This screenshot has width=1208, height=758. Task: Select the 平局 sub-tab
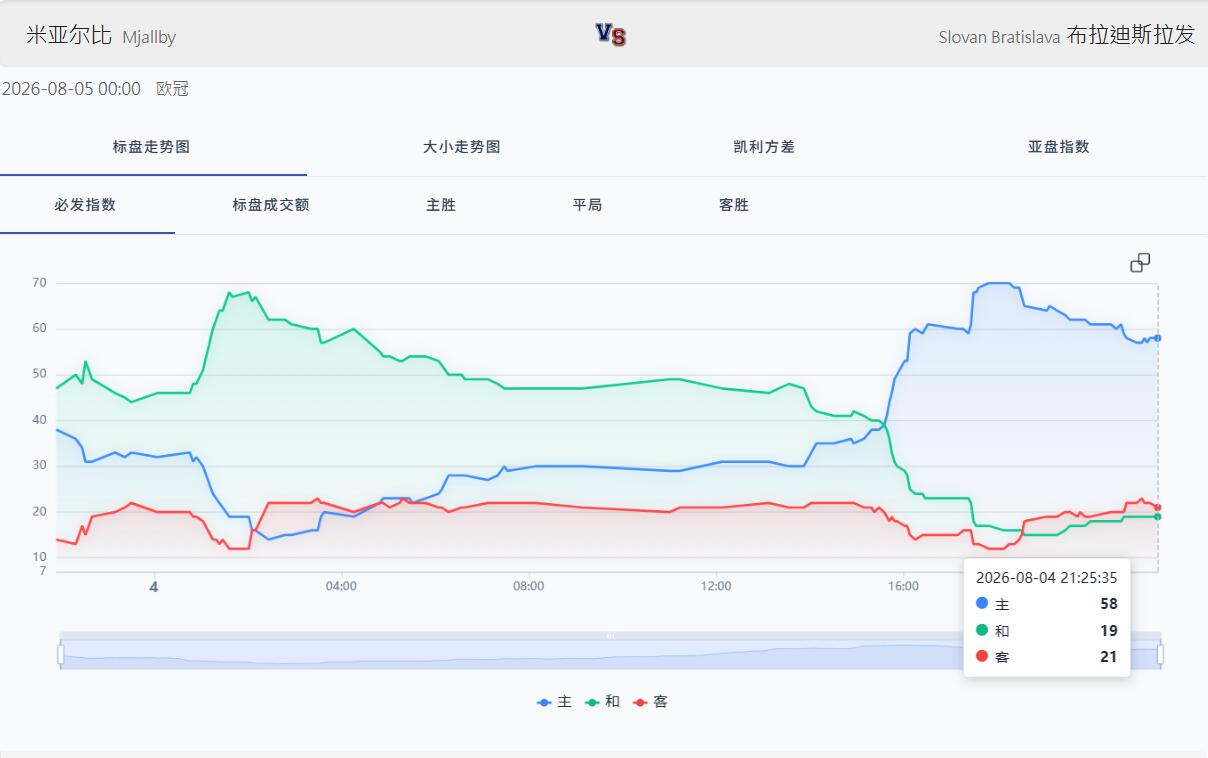(x=587, y=205)
